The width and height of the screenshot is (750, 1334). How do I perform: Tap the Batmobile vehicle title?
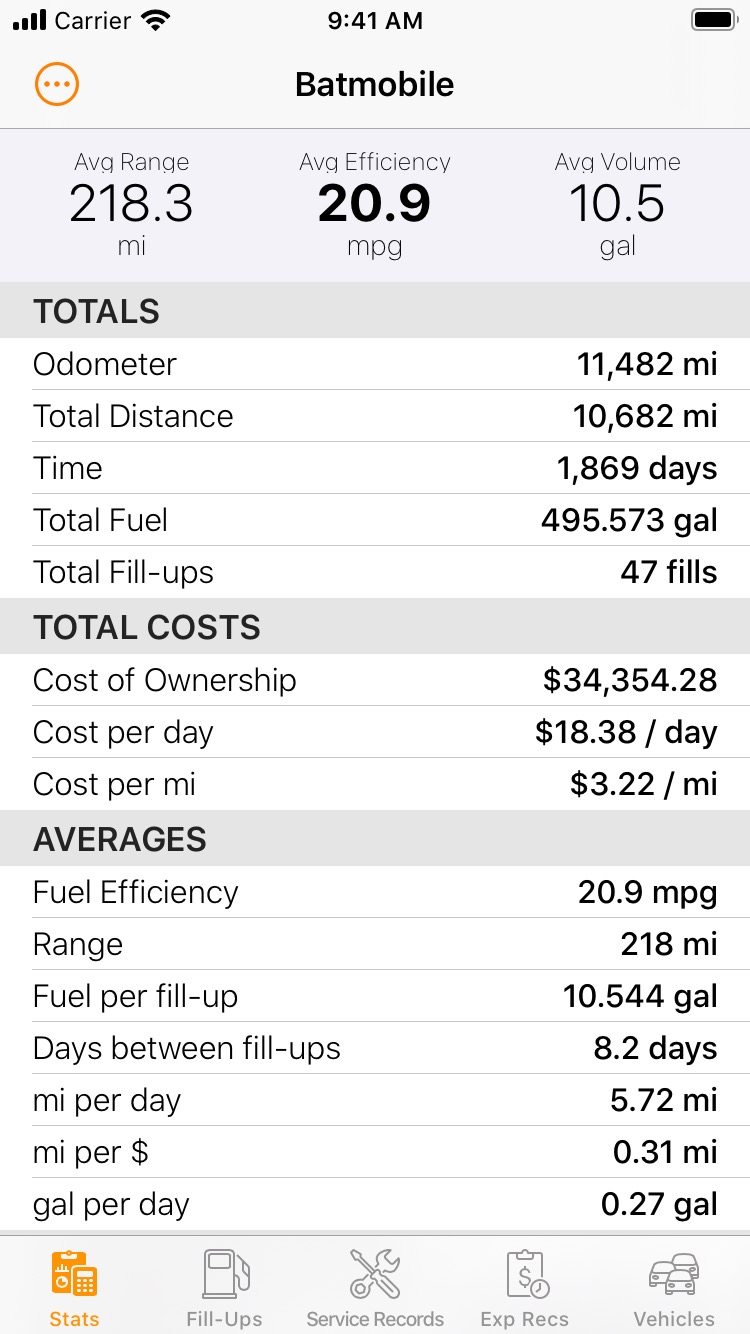pyautogui.click(x=375, y=85)
